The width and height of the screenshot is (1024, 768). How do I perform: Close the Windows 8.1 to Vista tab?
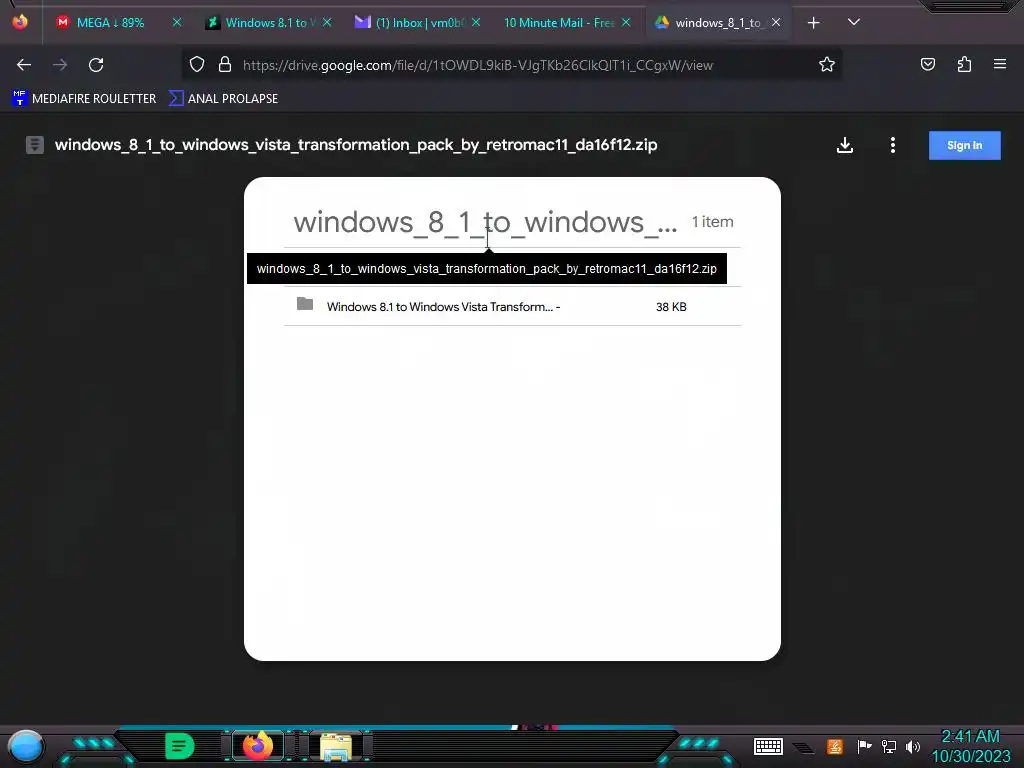coord(327,23)
